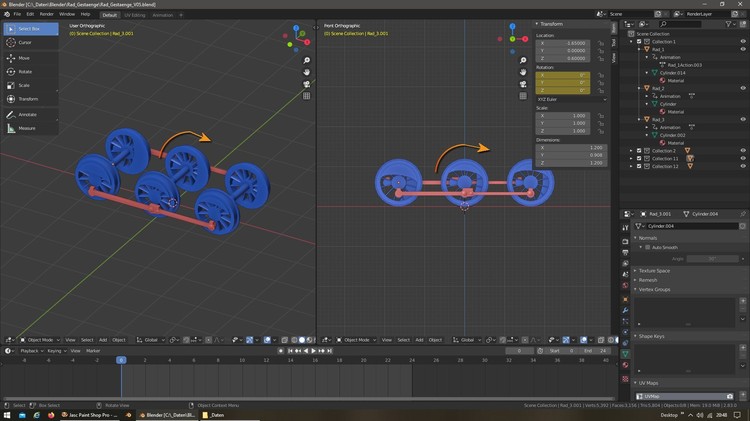Viewport: 750px width, 421px height.
Task: Click the zoom magnifier icon in left viewport
Action: click(x=307, y=60)
